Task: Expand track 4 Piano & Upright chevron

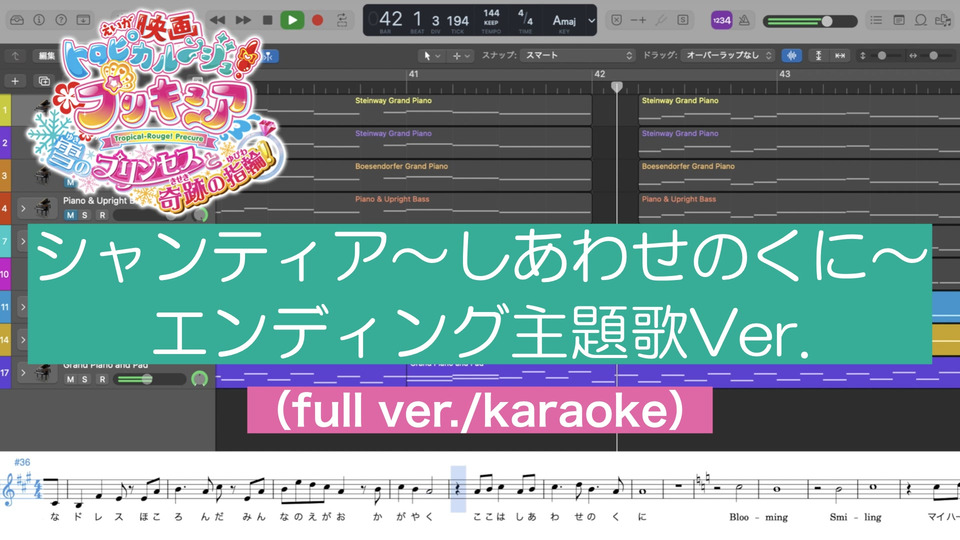Action: (23, 209)
